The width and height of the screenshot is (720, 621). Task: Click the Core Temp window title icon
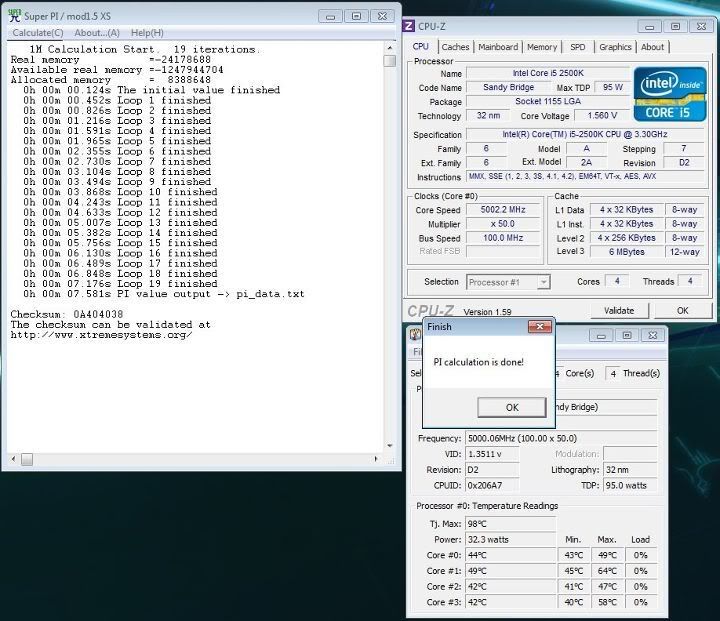(417, 333)
